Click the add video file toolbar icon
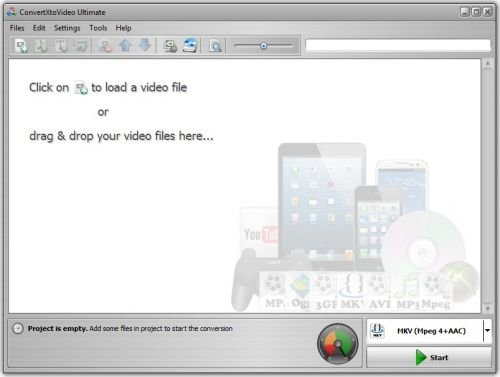500x377 pixels. click(x=22, y=46)
